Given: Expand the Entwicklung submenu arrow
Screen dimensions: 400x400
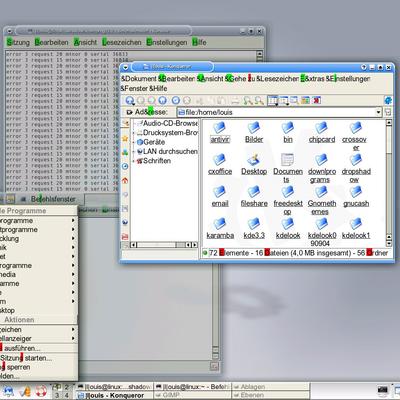Looking at the screenshot, I should 73,239.
